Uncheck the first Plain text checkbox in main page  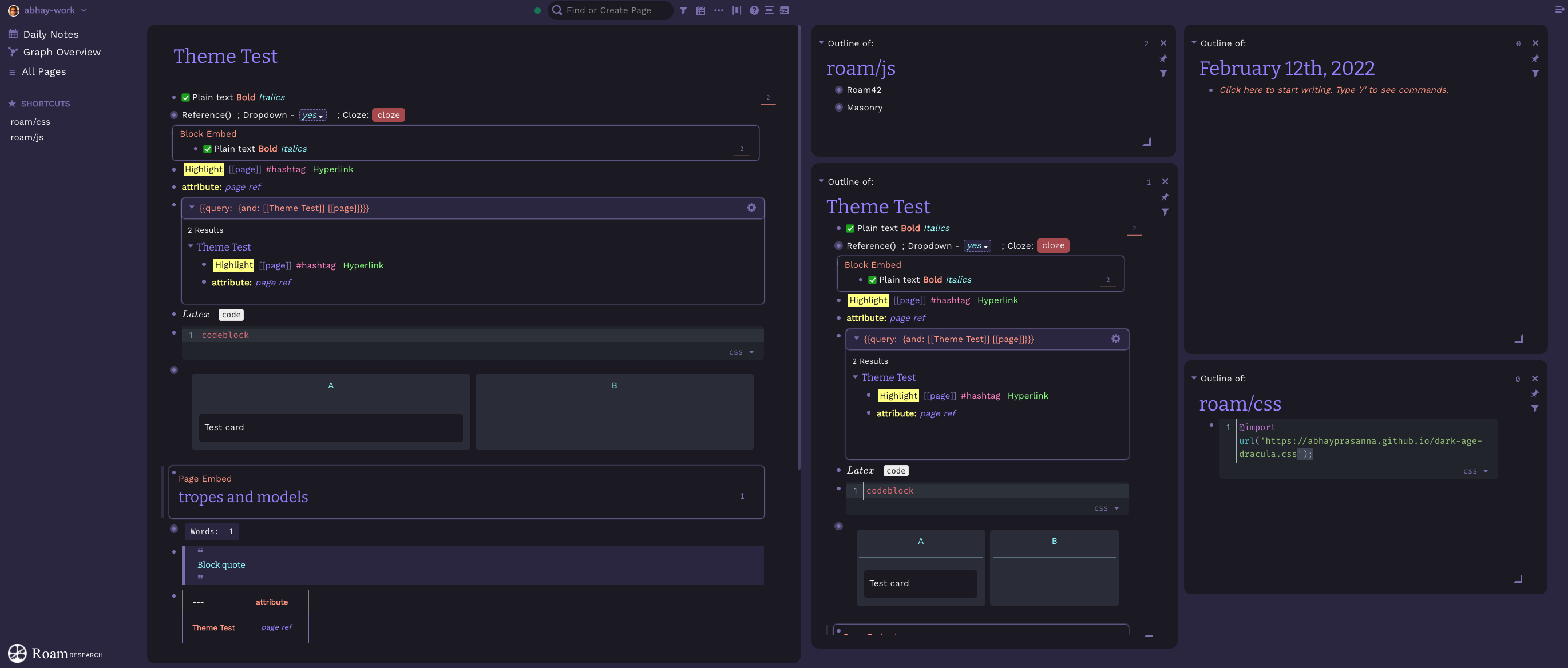click(185, 97)
